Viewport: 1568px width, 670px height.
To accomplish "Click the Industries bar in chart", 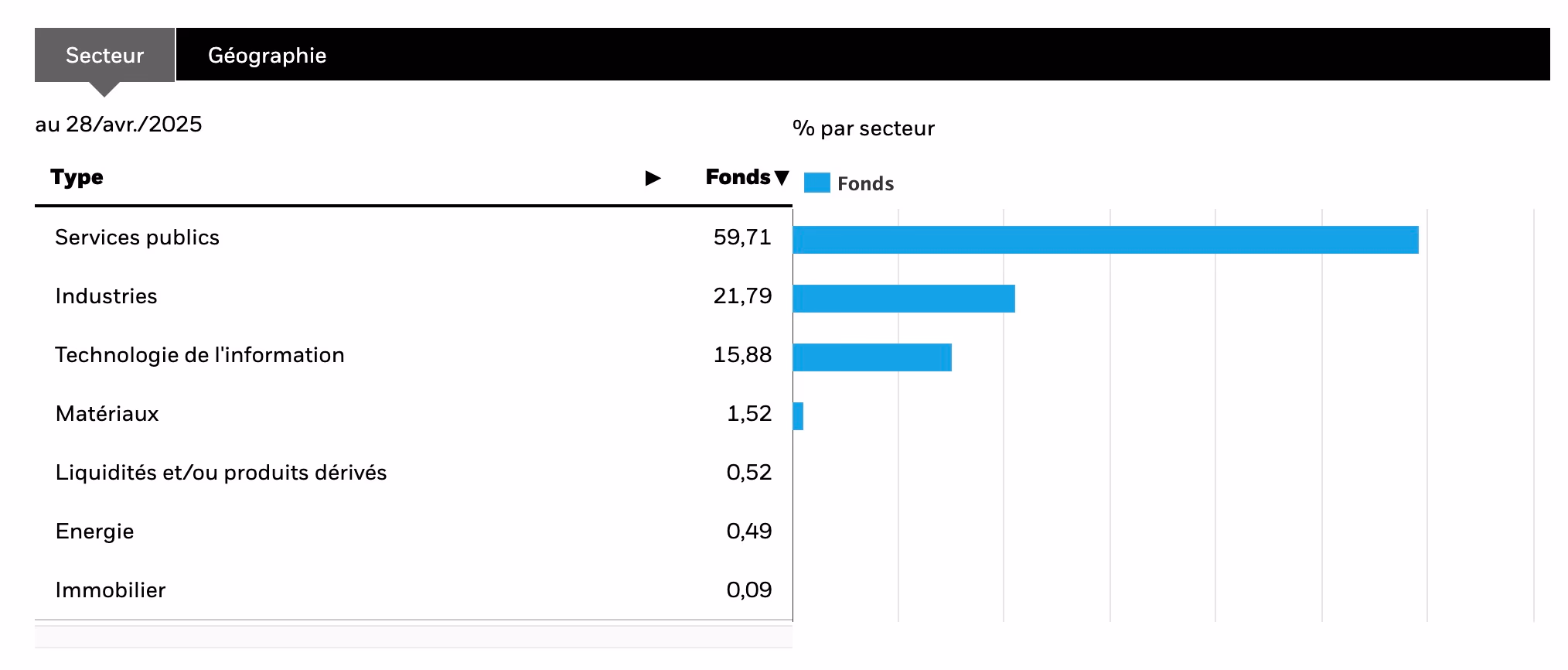I will coord(903,299).
